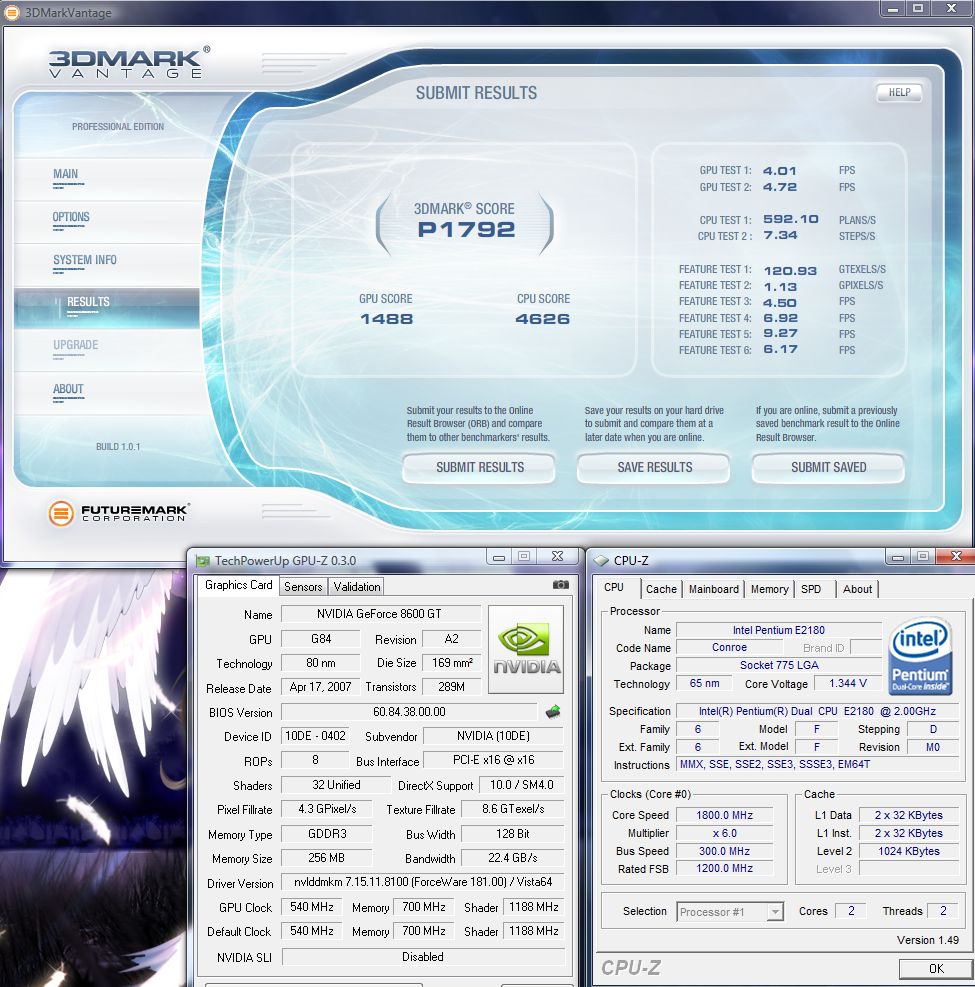Click CPU Test 1 value 592.10
975x987 pixels.
(791, 219)
